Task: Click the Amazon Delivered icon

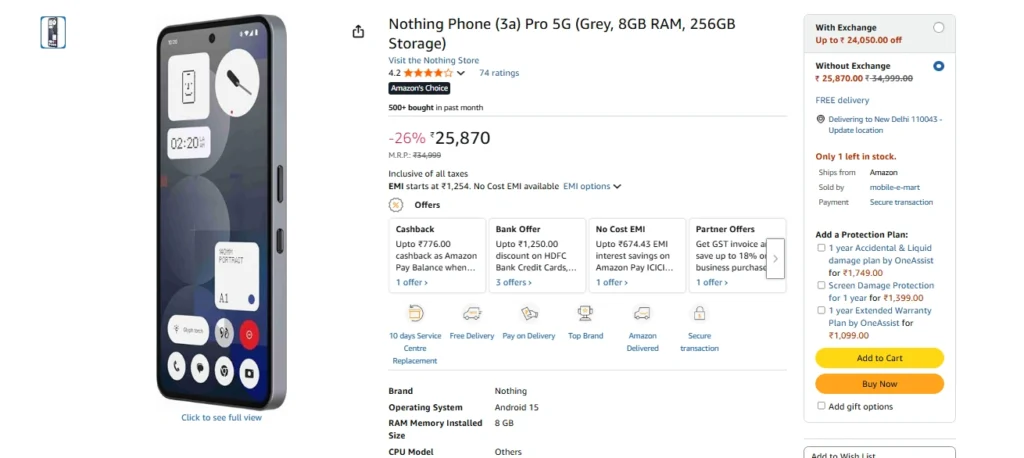Action: (x=642, y=314)
